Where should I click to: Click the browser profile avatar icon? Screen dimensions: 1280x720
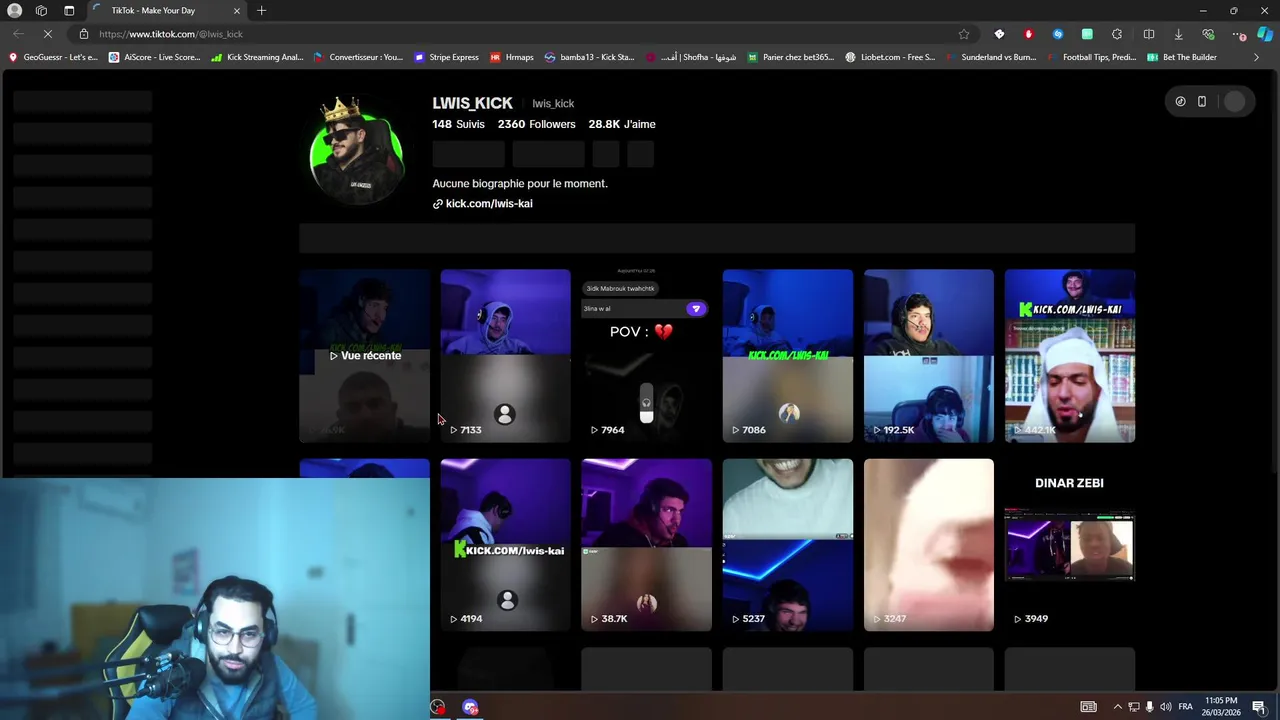click(15, 10)
